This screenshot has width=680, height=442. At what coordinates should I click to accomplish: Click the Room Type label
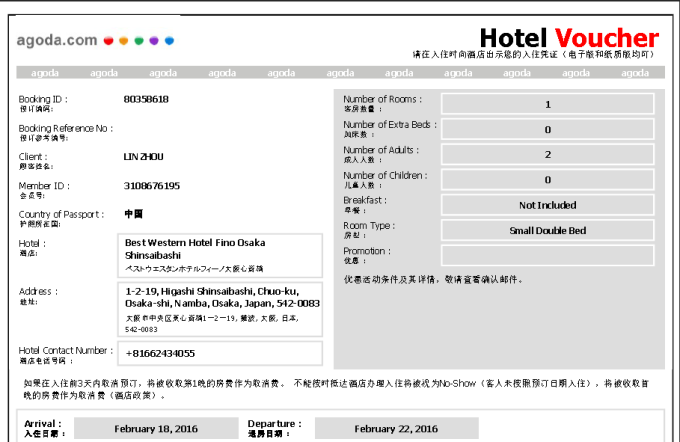click(x=369, y=226)
